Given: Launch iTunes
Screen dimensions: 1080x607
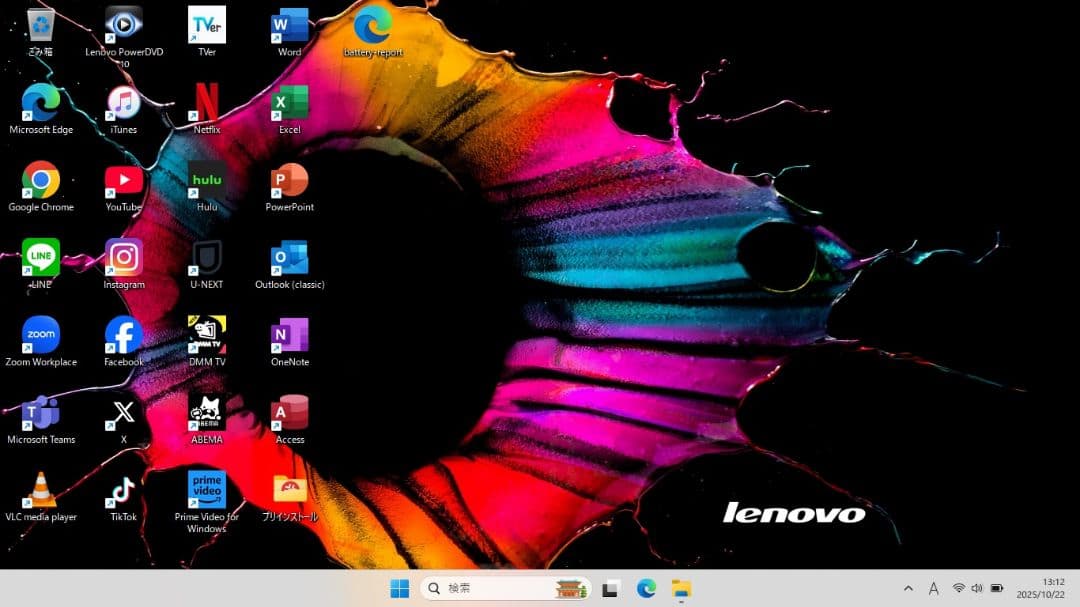Looking at the screenshot, I should pyautogui.click(x=122, y=100).
